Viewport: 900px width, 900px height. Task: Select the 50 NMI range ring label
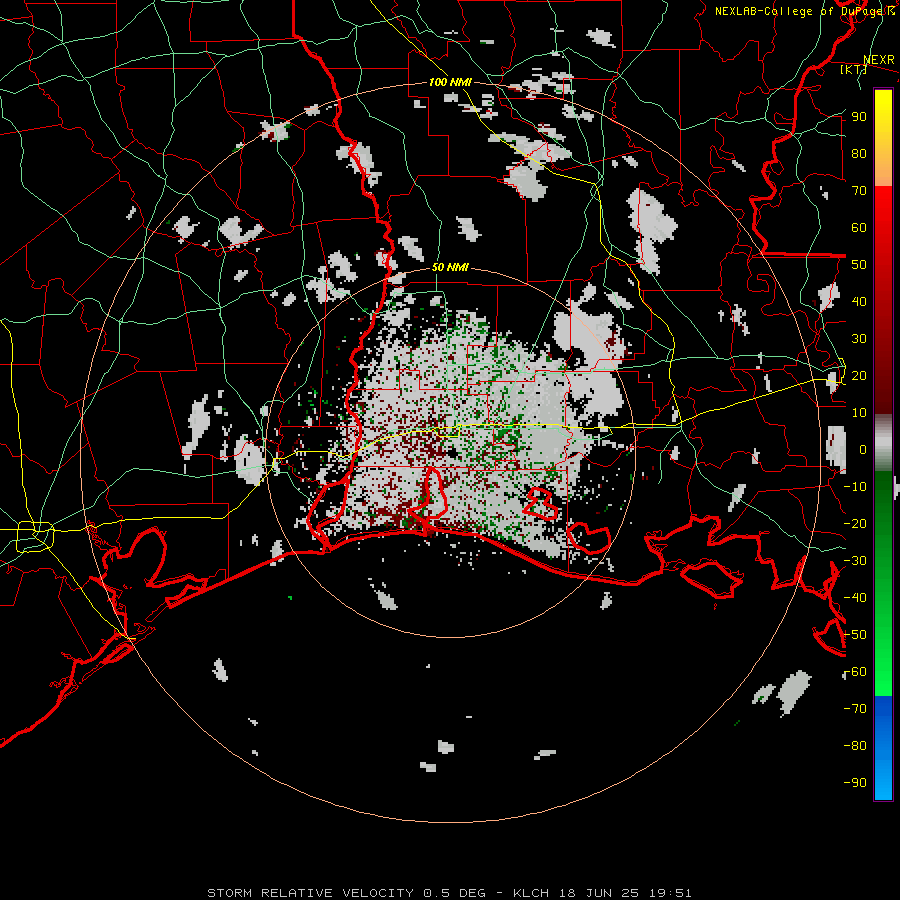(450, 267)
